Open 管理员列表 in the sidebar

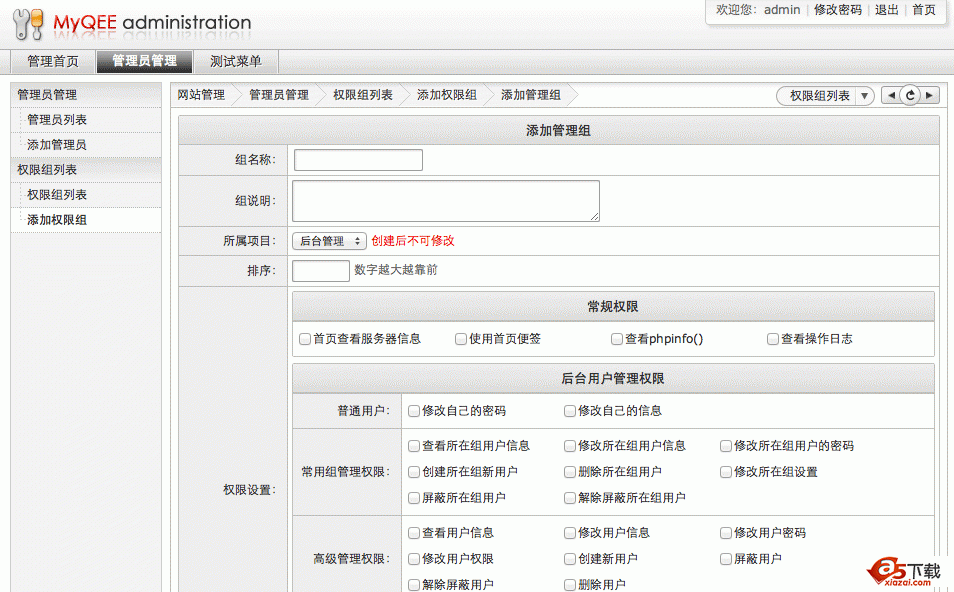57,120
